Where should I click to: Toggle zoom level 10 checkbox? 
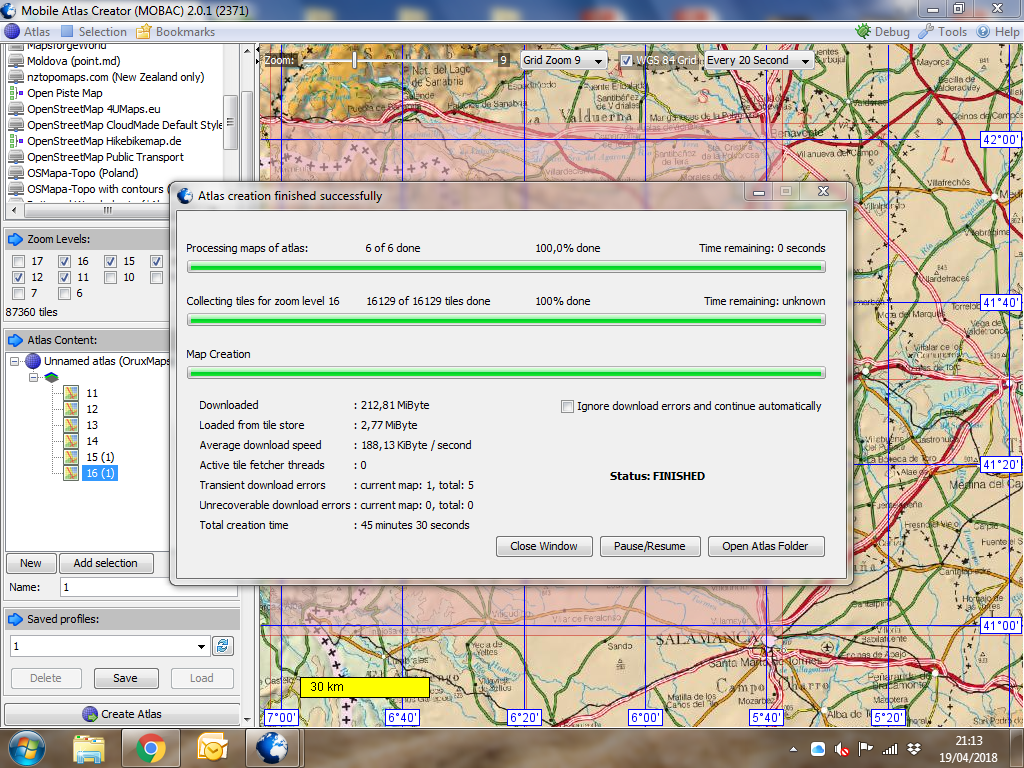[x=110, y=278]
